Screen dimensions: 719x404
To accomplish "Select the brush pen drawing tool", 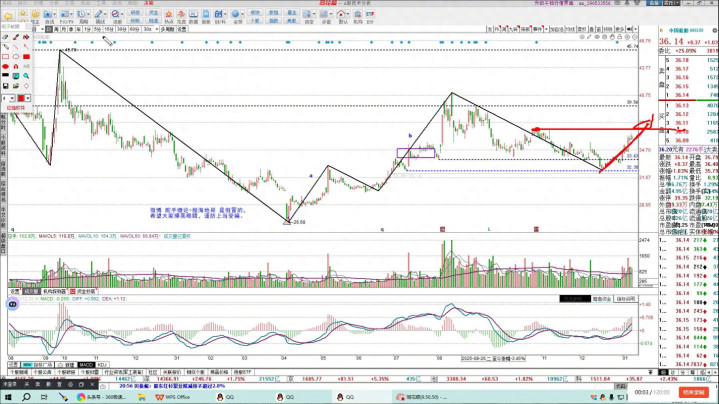I will [x=16, y=37].
